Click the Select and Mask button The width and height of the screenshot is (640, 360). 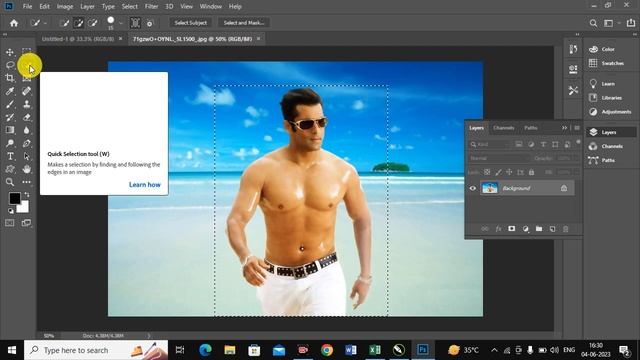[244, 23]
